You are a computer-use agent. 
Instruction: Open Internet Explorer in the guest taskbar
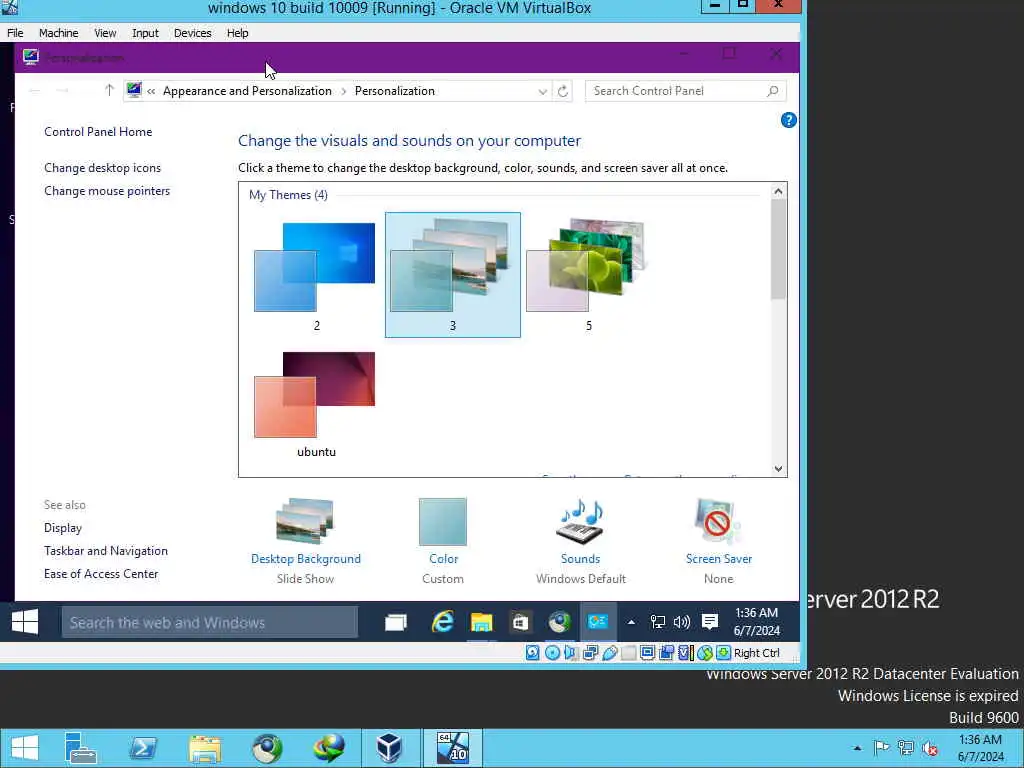click(443, 622)
